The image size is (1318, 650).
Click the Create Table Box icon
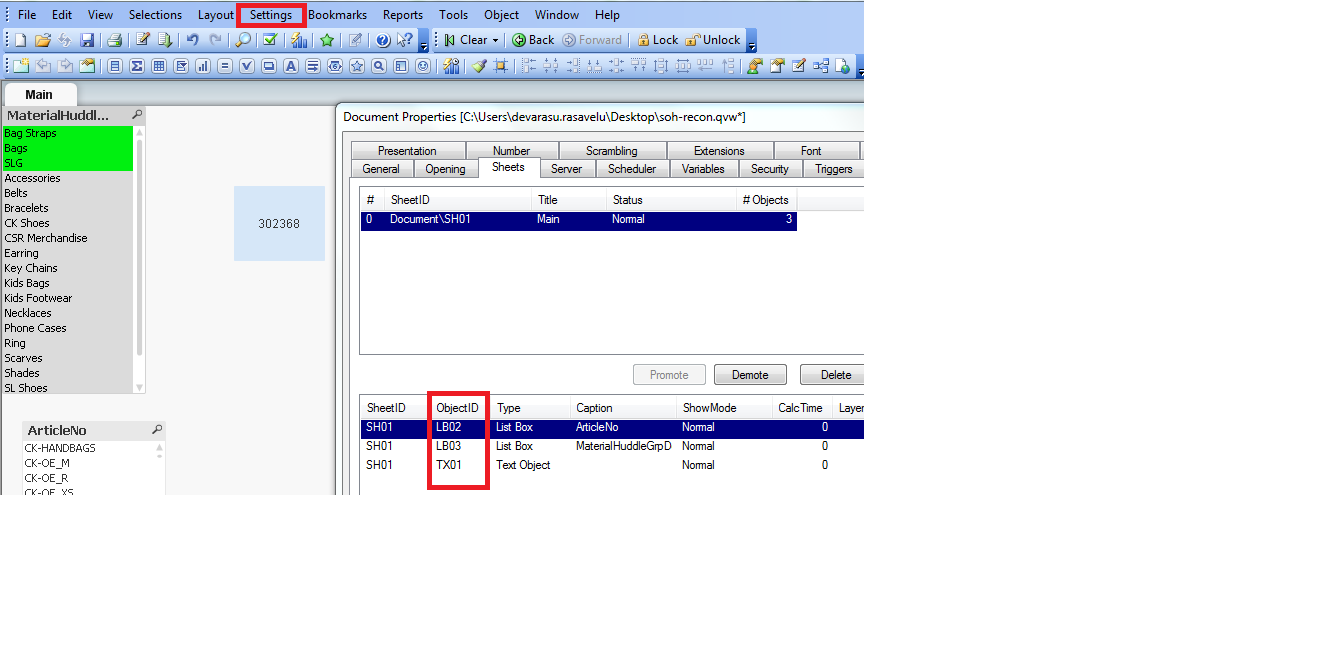tap(158, 66)
